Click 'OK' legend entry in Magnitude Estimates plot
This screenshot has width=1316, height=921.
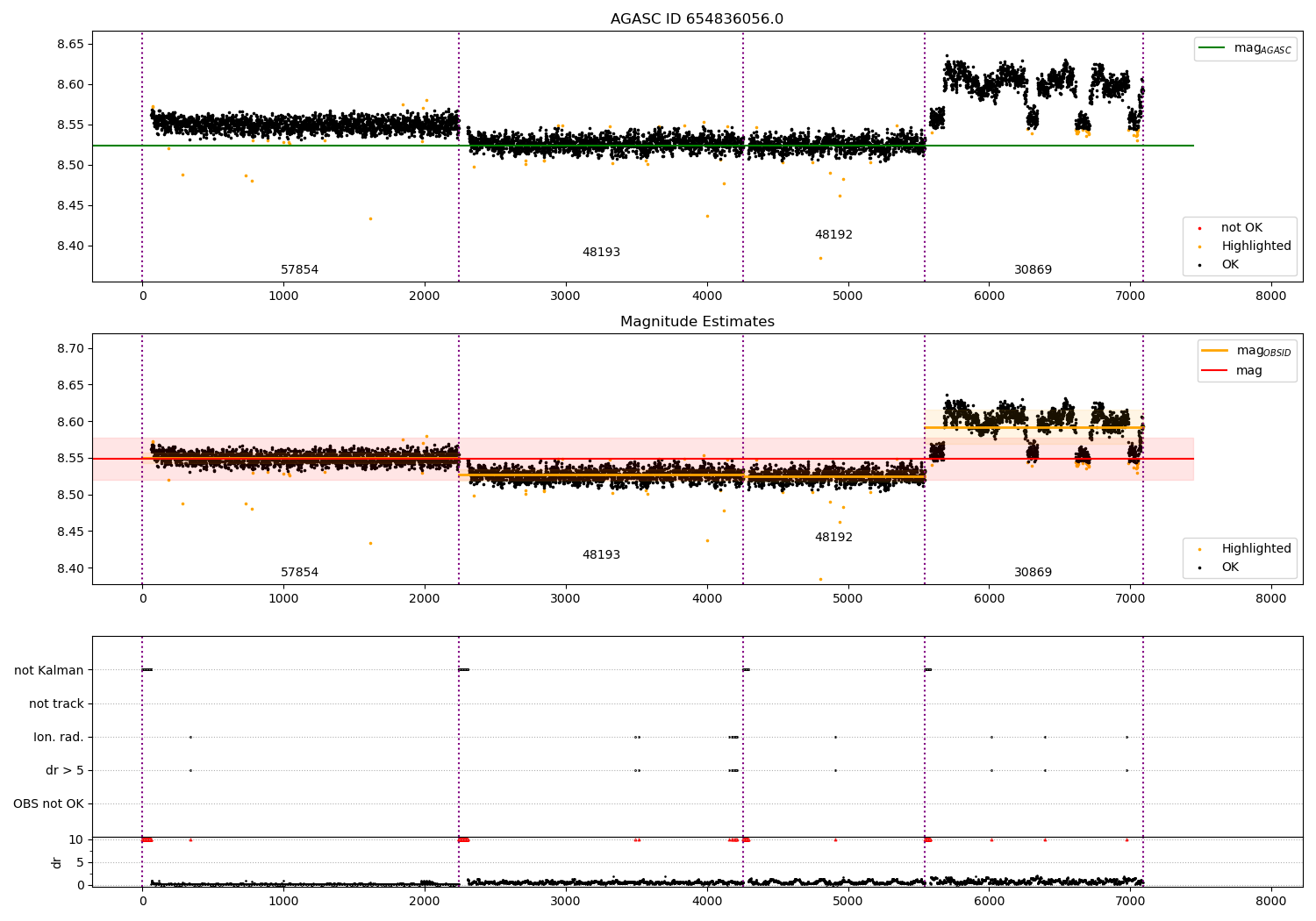(1230, 568)
